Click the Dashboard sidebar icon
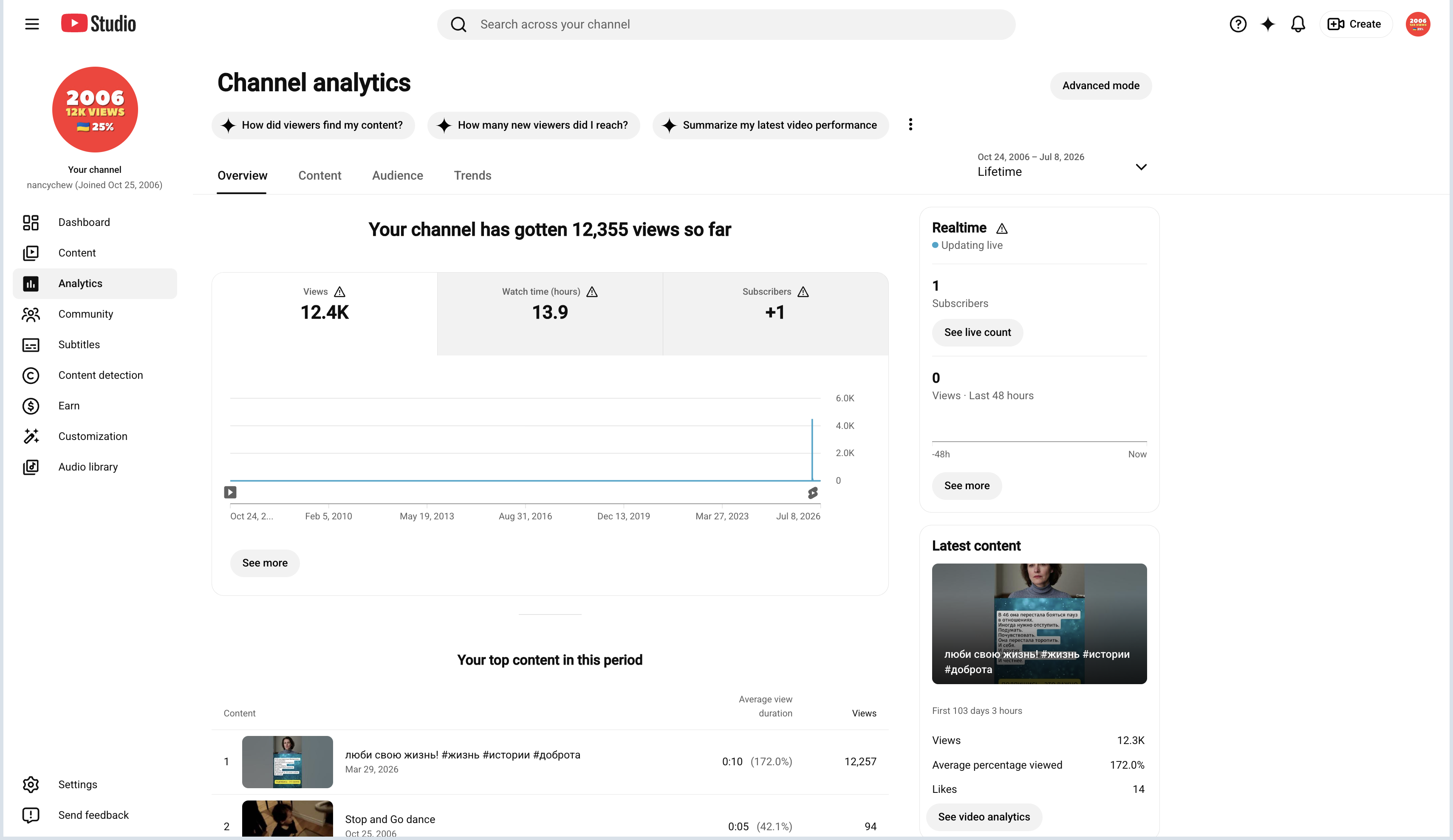1453x840 pixels. 31,223
